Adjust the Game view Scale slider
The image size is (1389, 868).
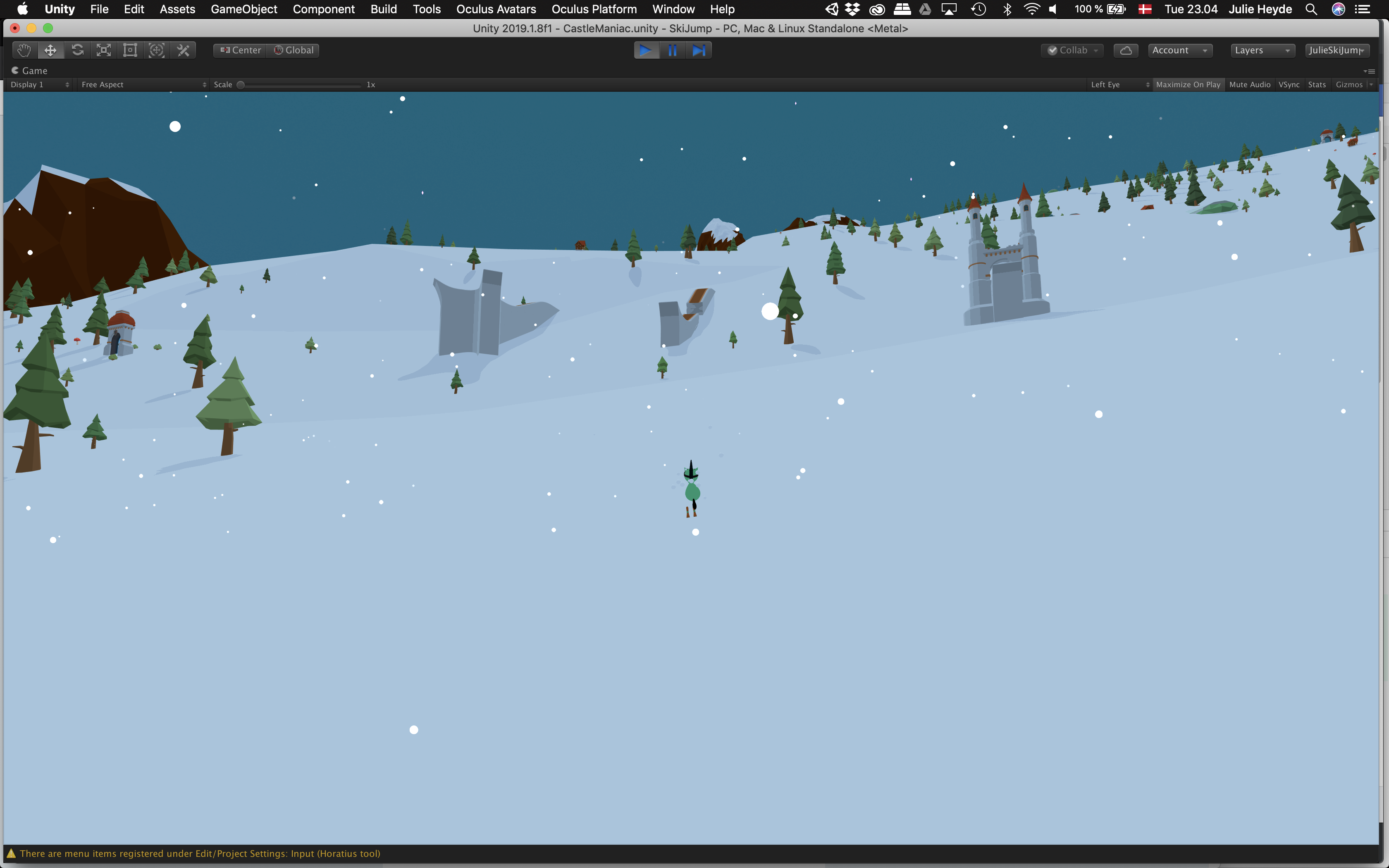coord(241,85)
